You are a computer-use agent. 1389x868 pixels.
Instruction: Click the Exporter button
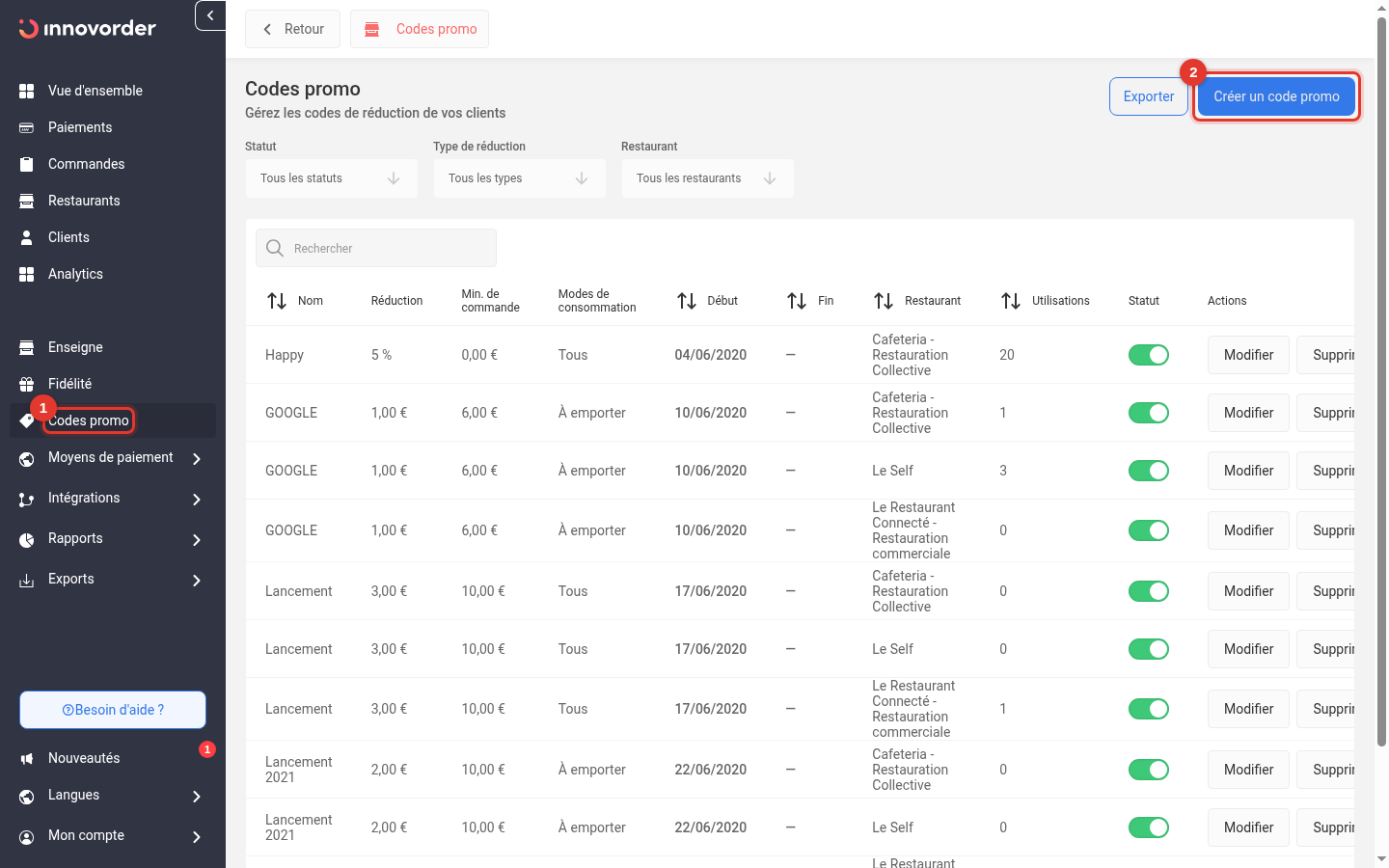tap(1149, 96)
